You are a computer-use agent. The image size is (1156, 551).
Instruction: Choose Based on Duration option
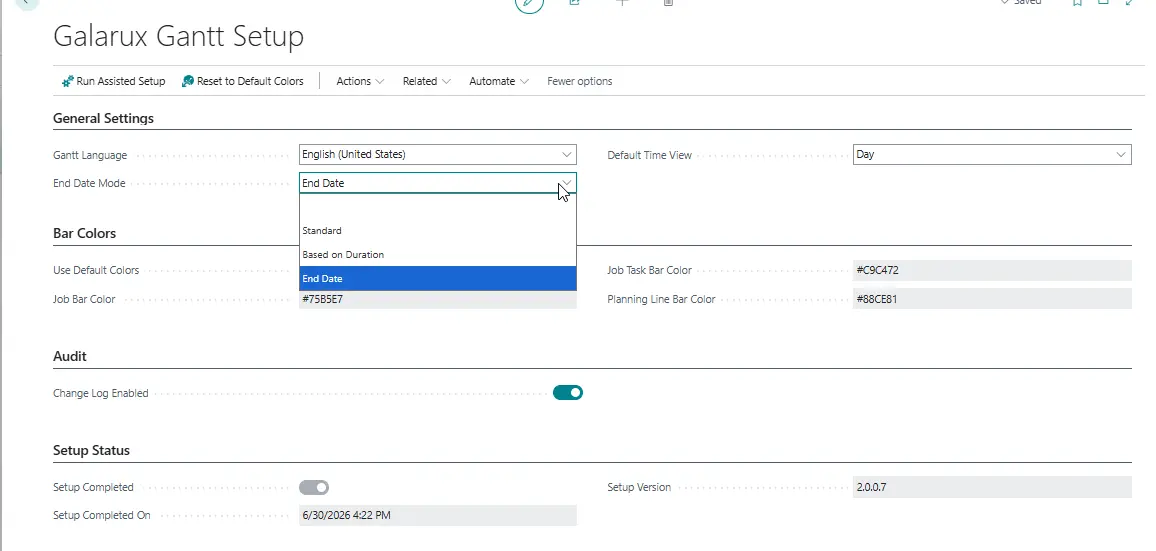coord(437,254)
